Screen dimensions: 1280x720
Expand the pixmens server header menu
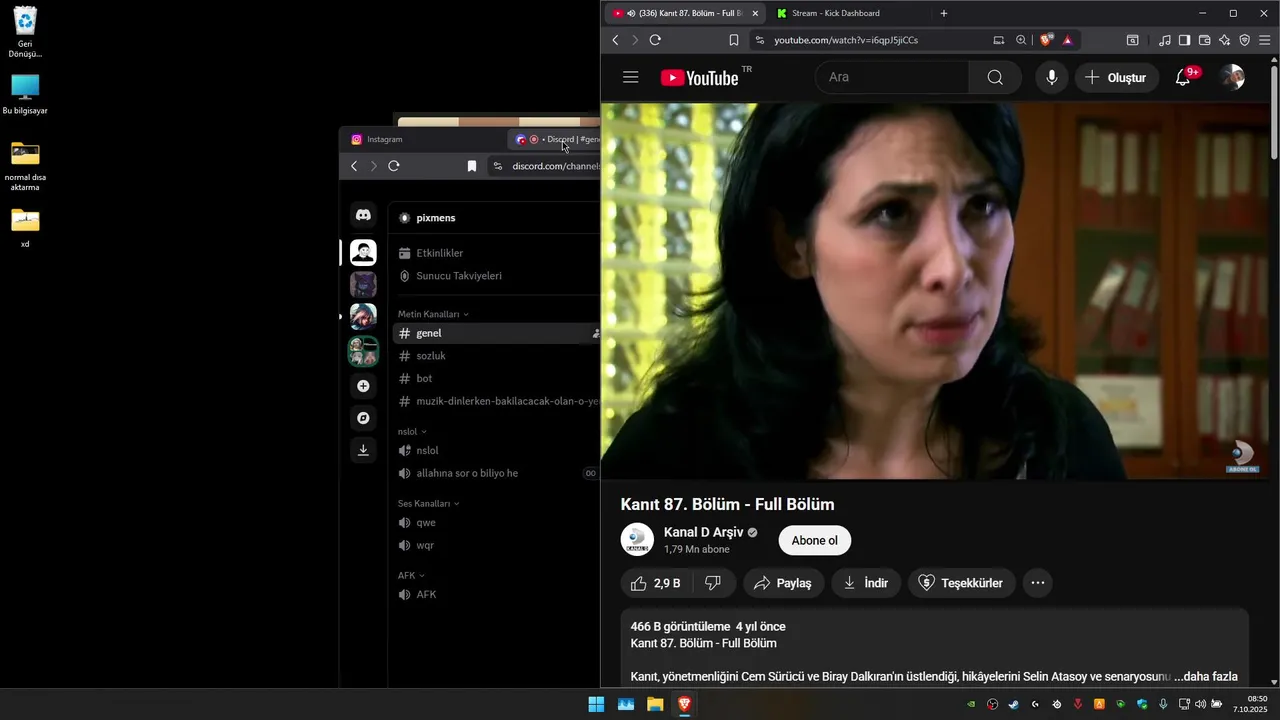[495, 218]
